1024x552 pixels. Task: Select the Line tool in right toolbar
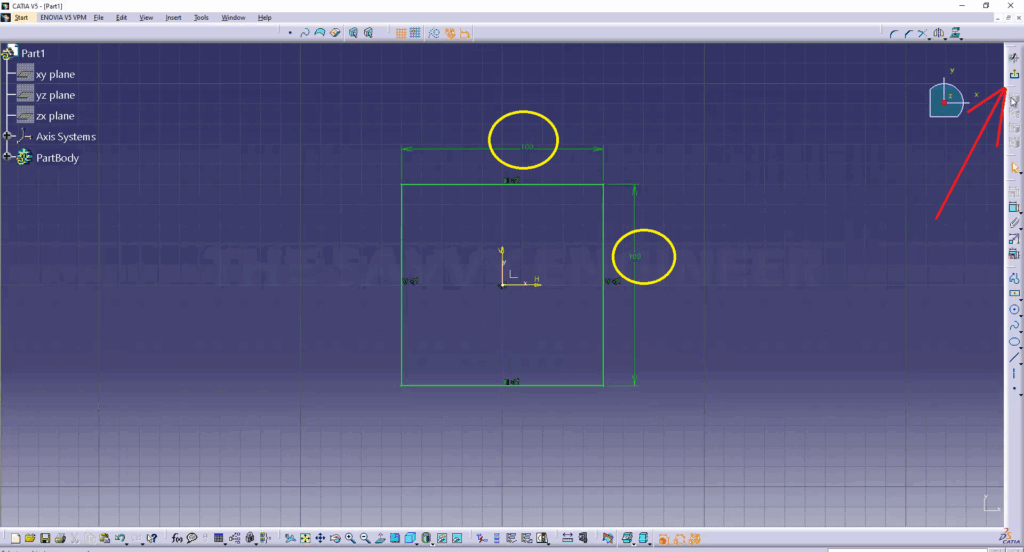pos(1014,357)
